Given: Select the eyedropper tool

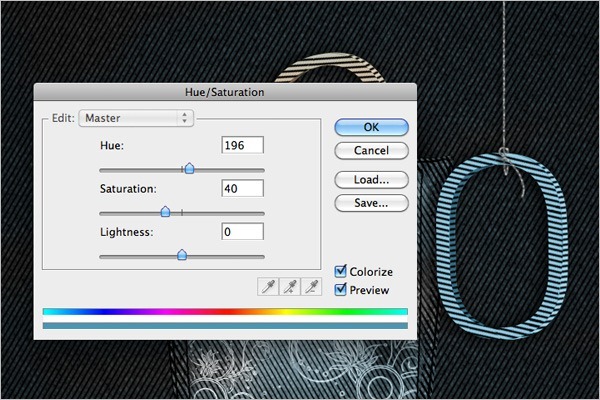Looking at the screenshot, I should (268, 287).
